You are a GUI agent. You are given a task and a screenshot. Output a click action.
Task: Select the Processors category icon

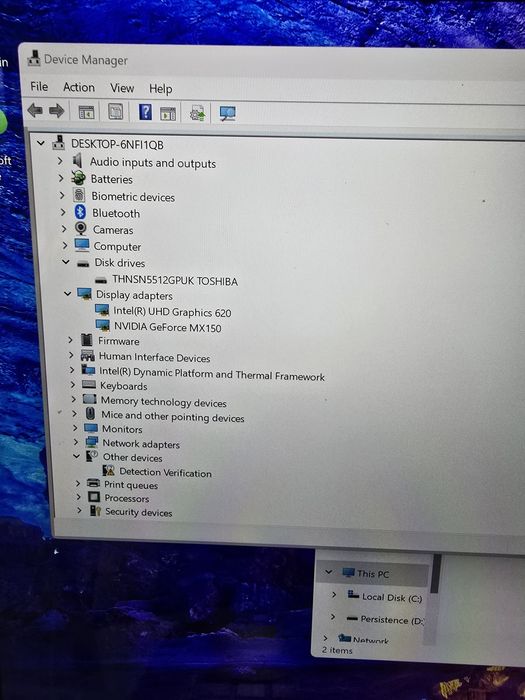pyautogui.click(x=94, y=497)
